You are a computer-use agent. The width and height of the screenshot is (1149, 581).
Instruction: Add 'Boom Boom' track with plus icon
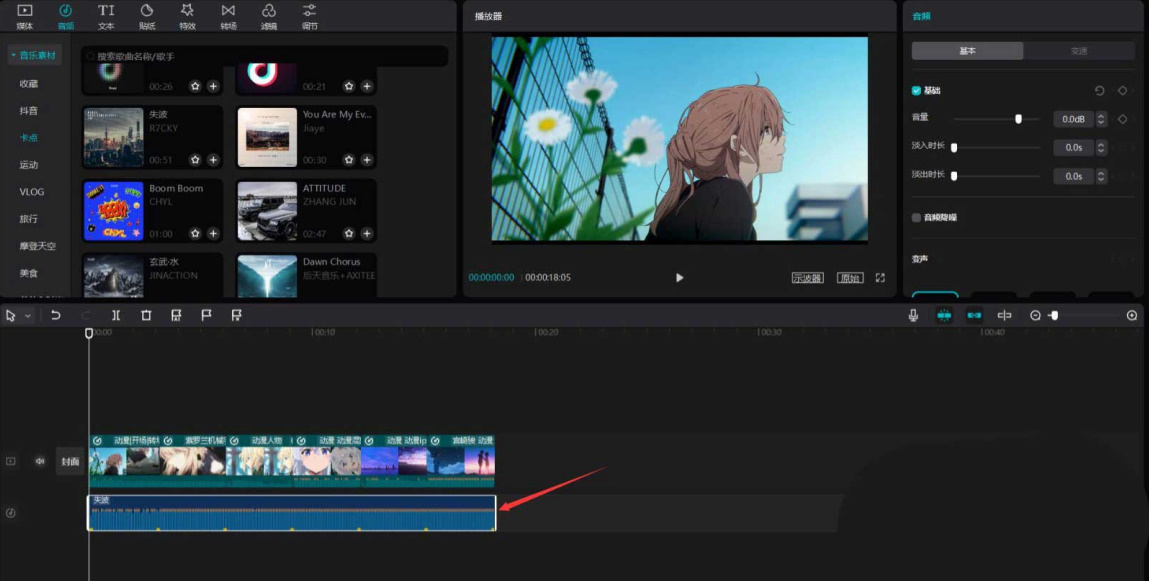(x=213, y=234)
